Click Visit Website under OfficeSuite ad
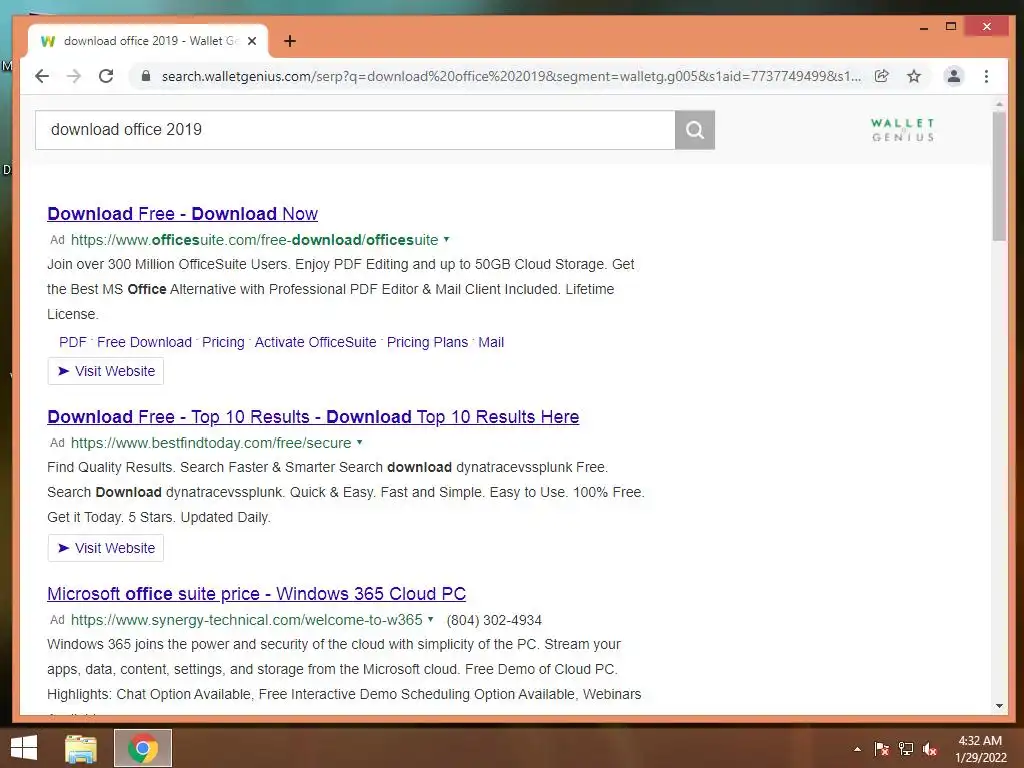 [106, 371]
